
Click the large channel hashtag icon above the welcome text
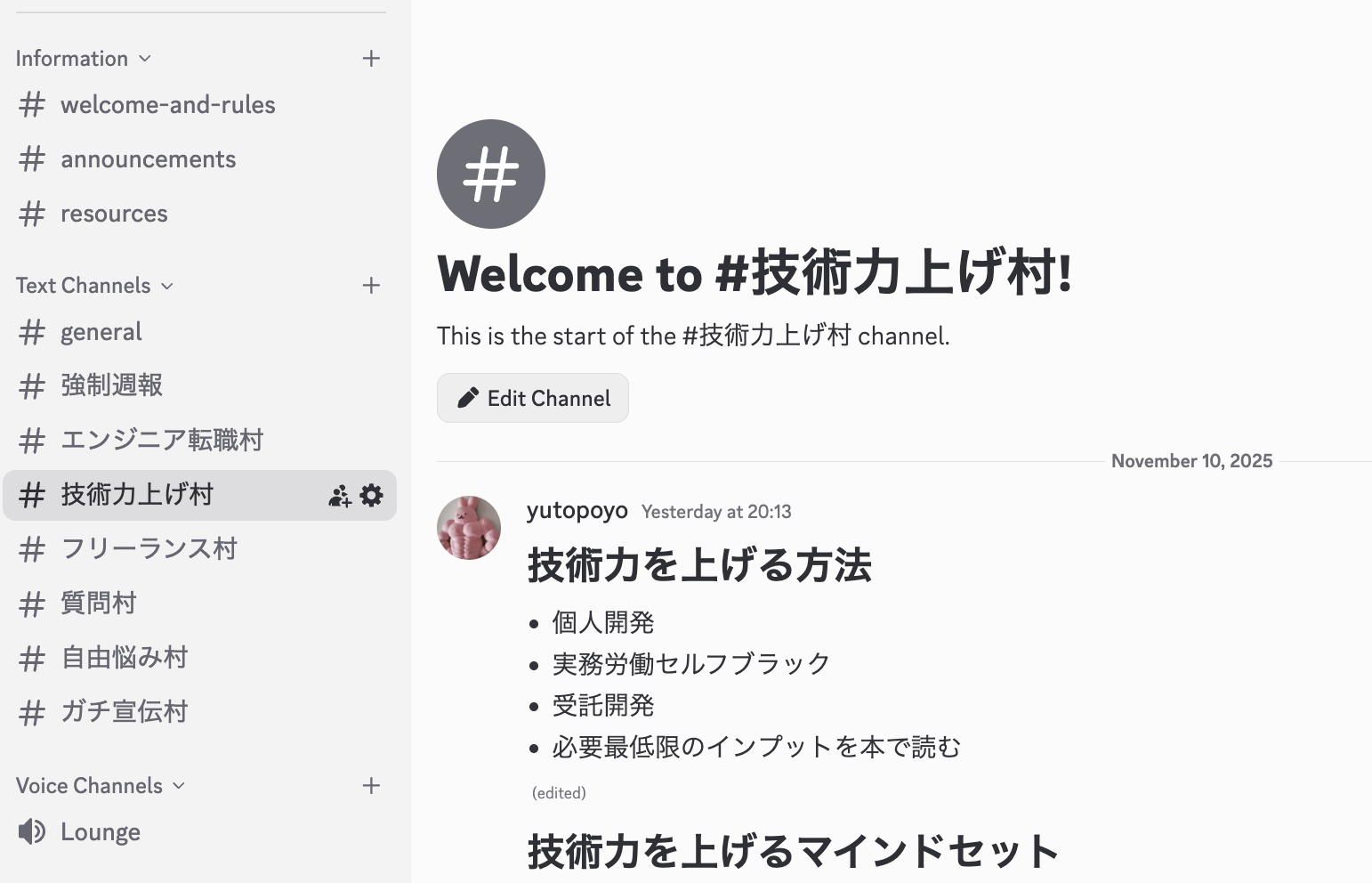[490, 174]
